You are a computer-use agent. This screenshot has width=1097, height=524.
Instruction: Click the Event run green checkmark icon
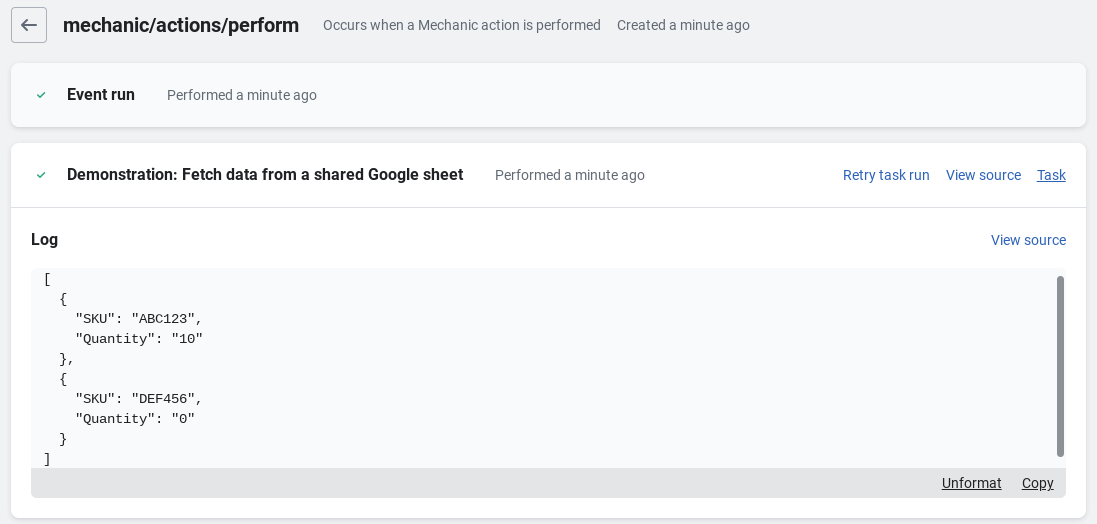(x=41, y=95)
